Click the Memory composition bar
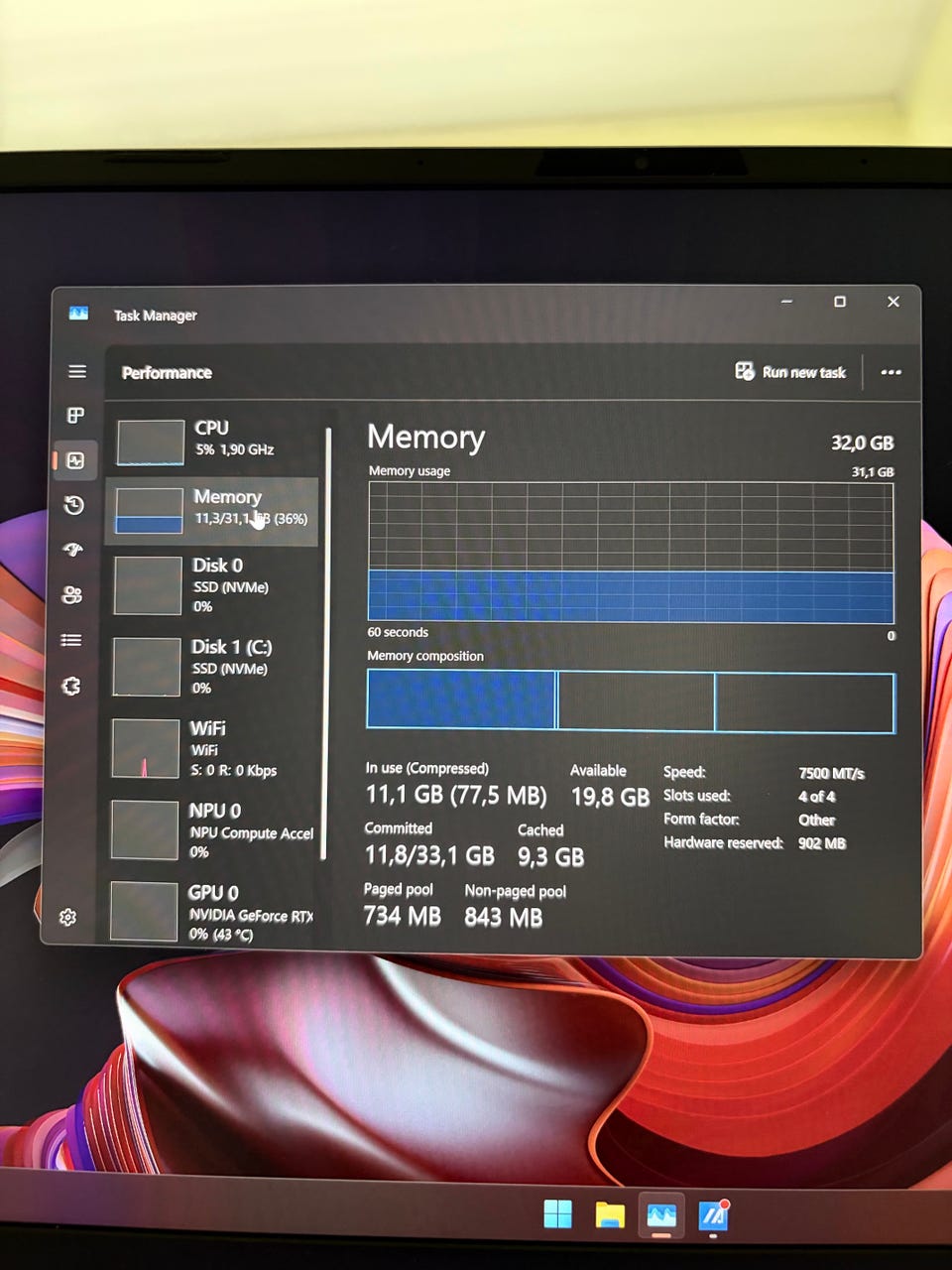The image size is (952, 1270). tap(631, 701)
